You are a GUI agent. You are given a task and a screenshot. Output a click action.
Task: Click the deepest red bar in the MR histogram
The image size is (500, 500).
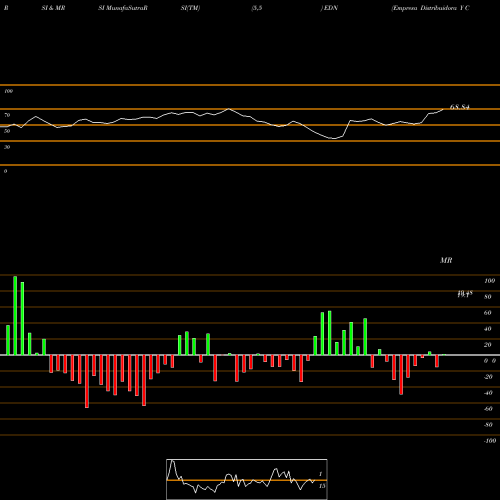pos(87,381)
